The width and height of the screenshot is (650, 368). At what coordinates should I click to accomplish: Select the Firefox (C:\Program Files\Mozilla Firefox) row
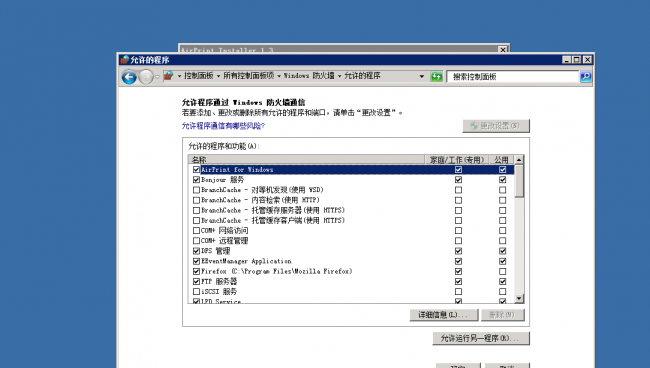click(352, 271)
